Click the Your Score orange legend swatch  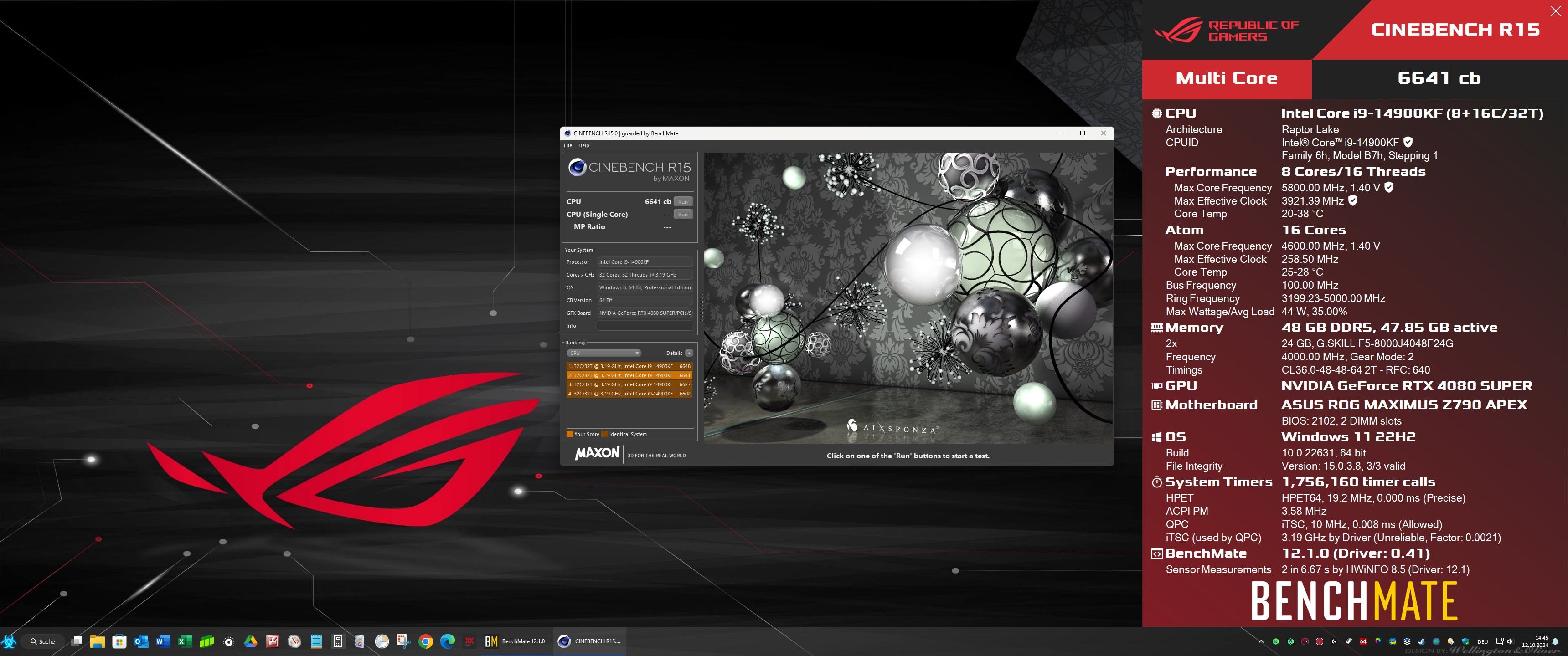(x=570, y=434)
